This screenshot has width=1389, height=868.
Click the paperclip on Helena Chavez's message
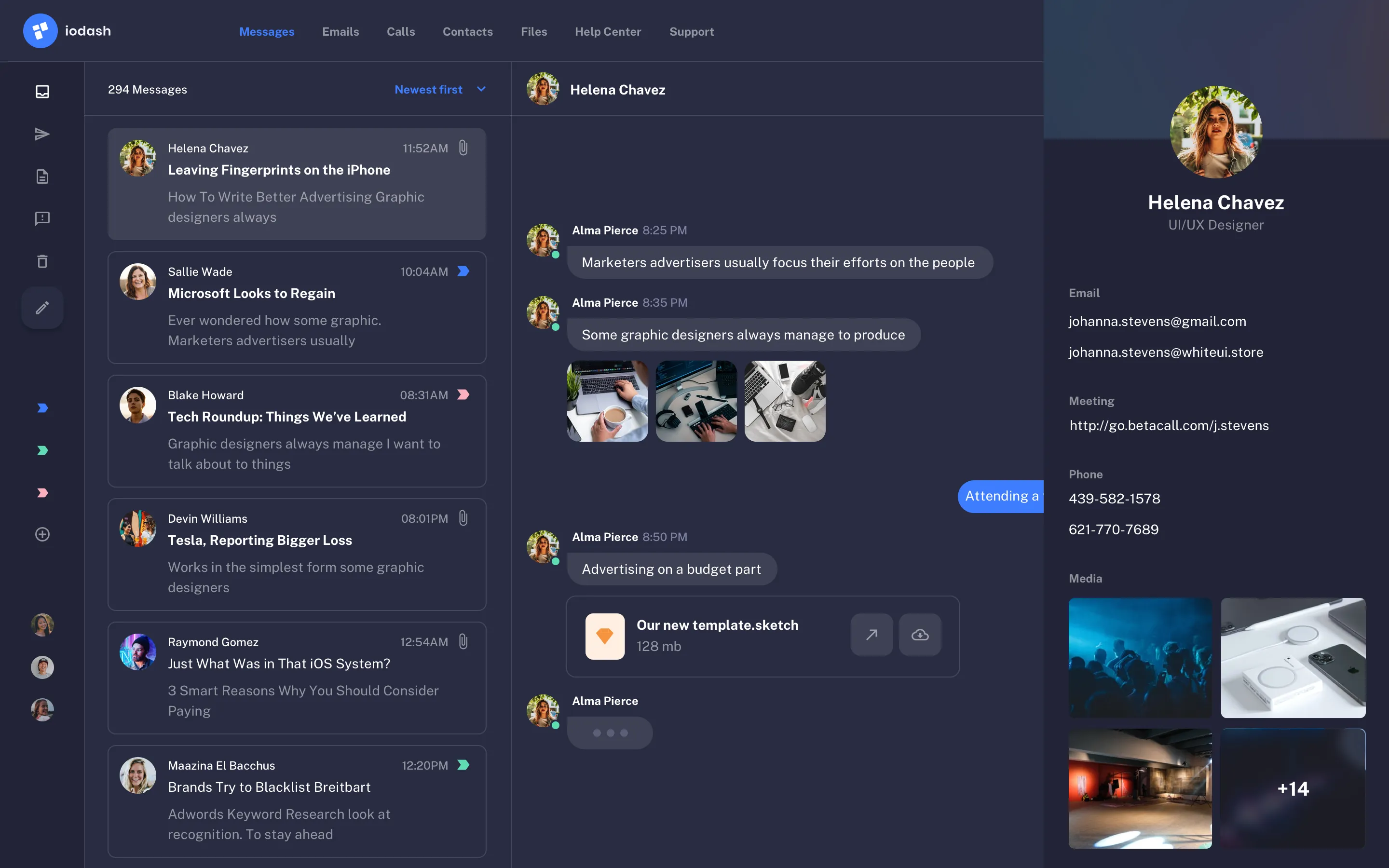pos(463,148)
